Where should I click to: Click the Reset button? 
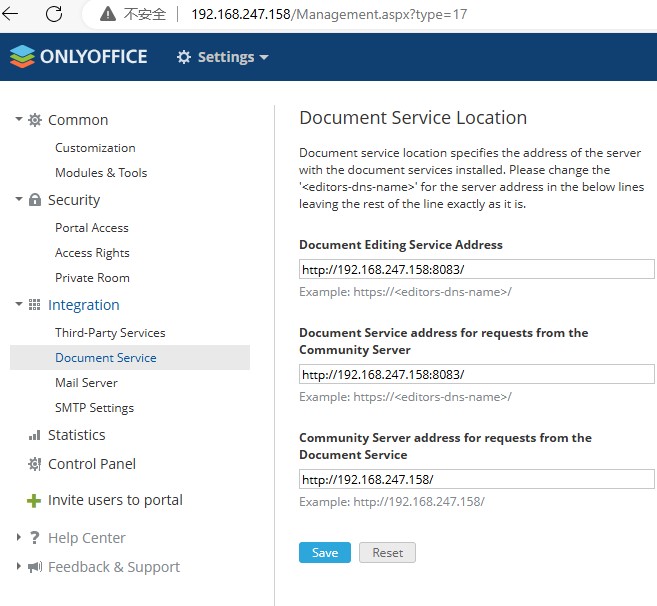(387, 552)
